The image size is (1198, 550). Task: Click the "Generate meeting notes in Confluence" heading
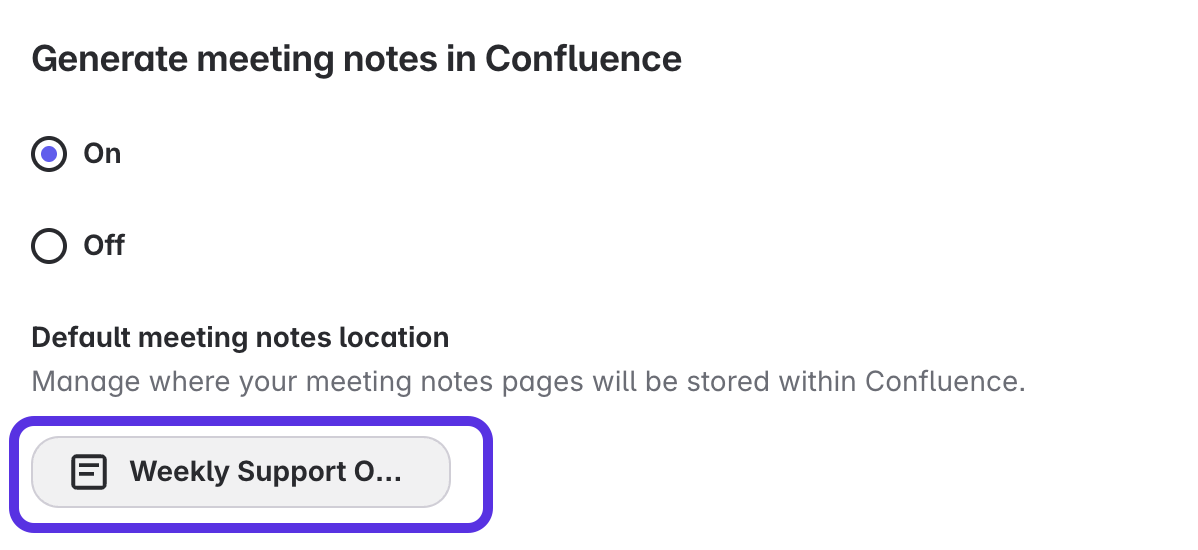356,59
